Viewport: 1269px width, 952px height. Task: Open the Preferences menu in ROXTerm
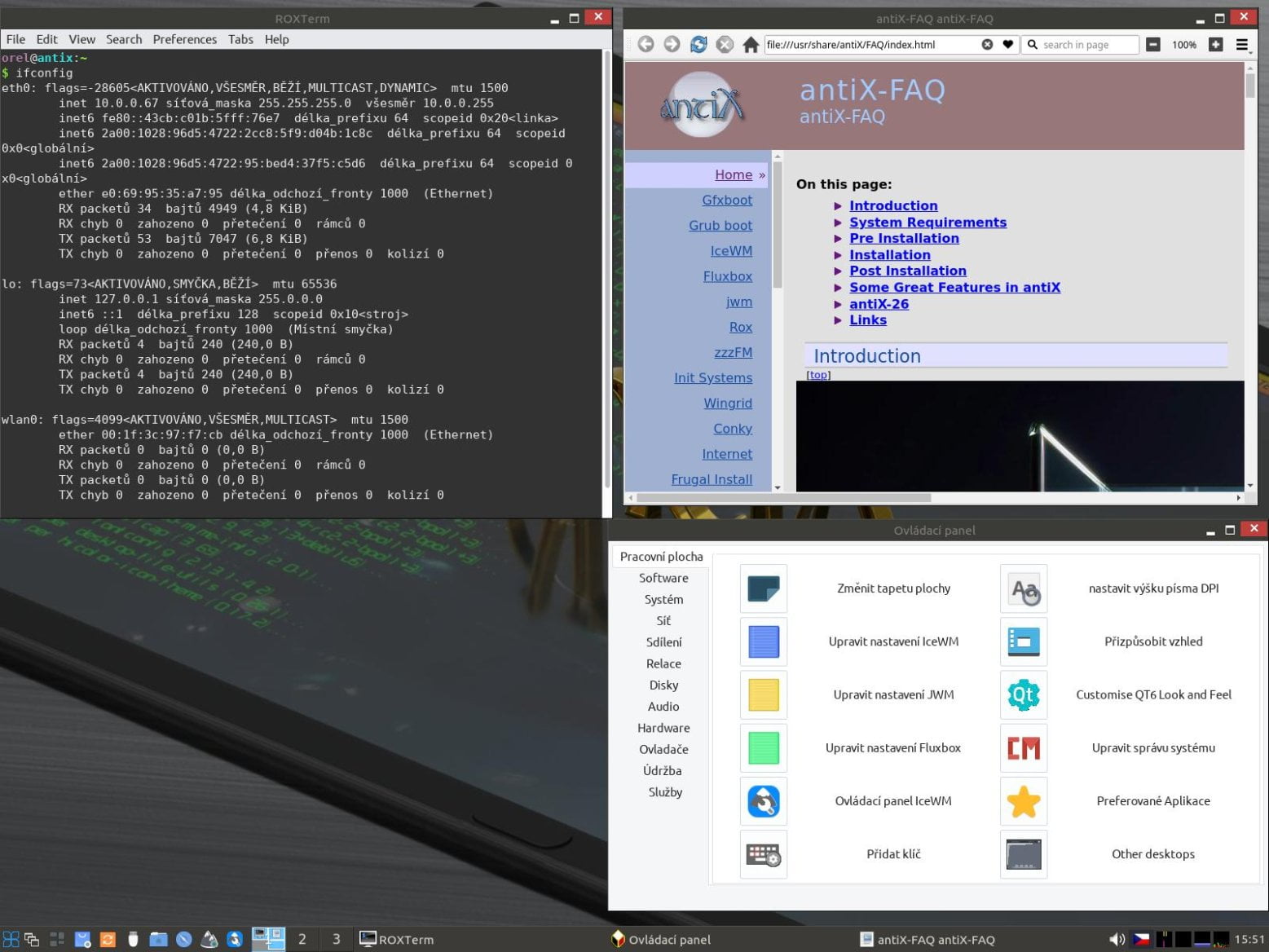pyautogui.click(x=185, y=39)
